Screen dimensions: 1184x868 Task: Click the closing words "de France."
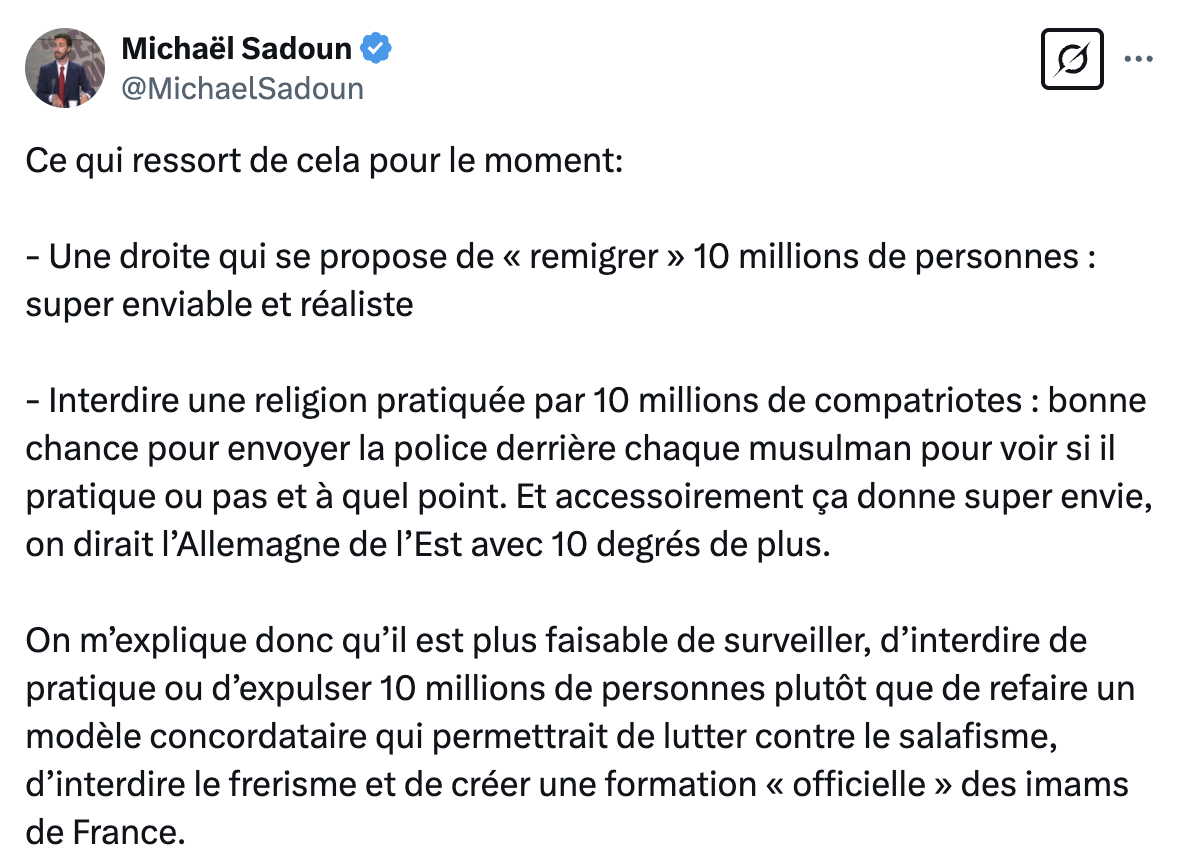tap(106, 833)
